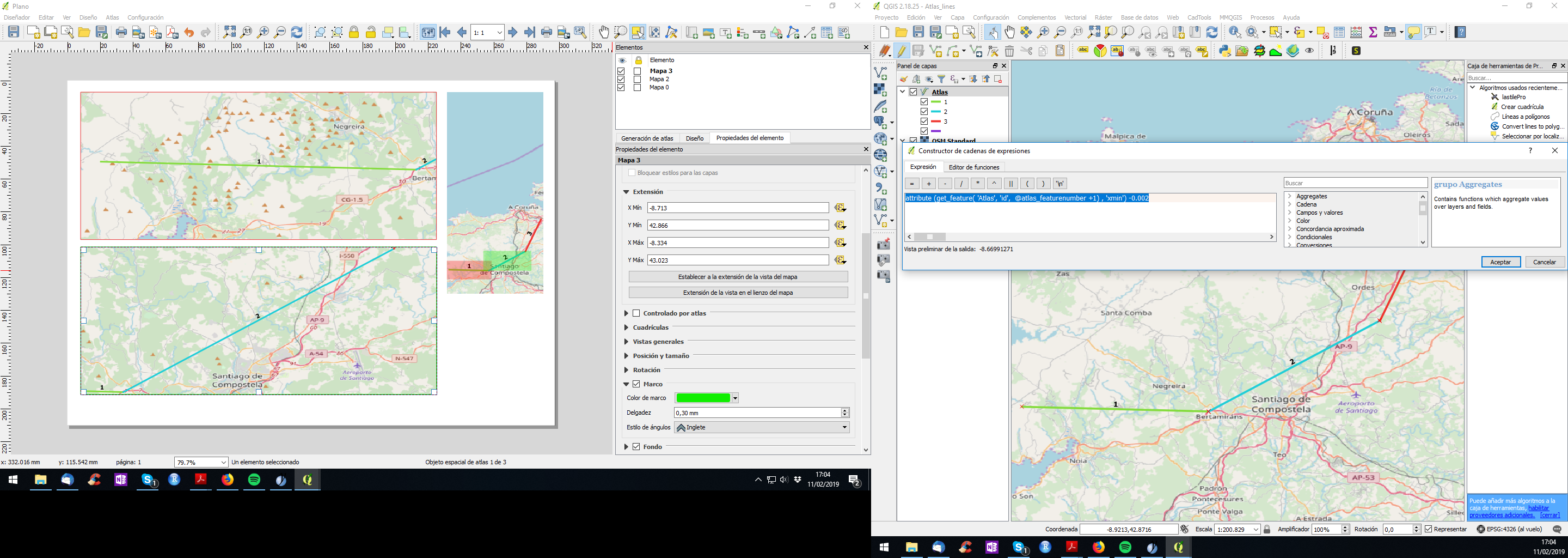
Task: Click the delete selected trash icon in QGIS
Action: click(1009, 51)
